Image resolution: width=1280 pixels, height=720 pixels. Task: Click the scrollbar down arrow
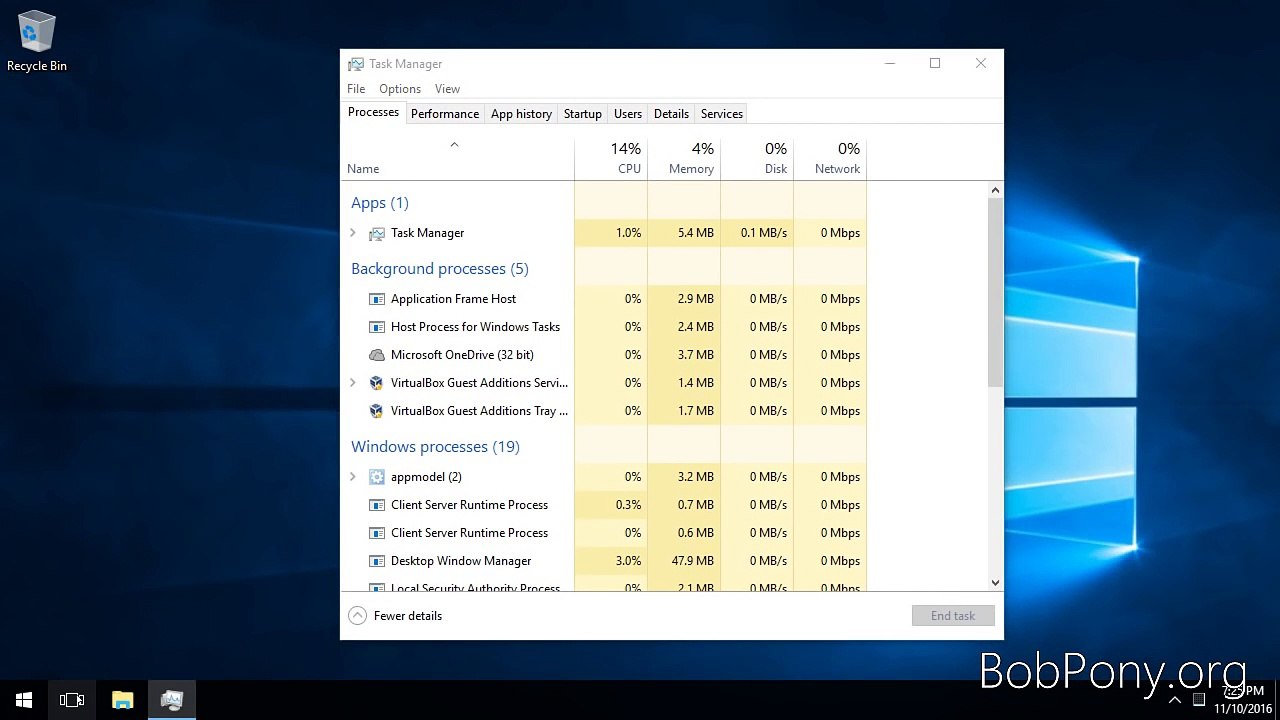(995, 582)
